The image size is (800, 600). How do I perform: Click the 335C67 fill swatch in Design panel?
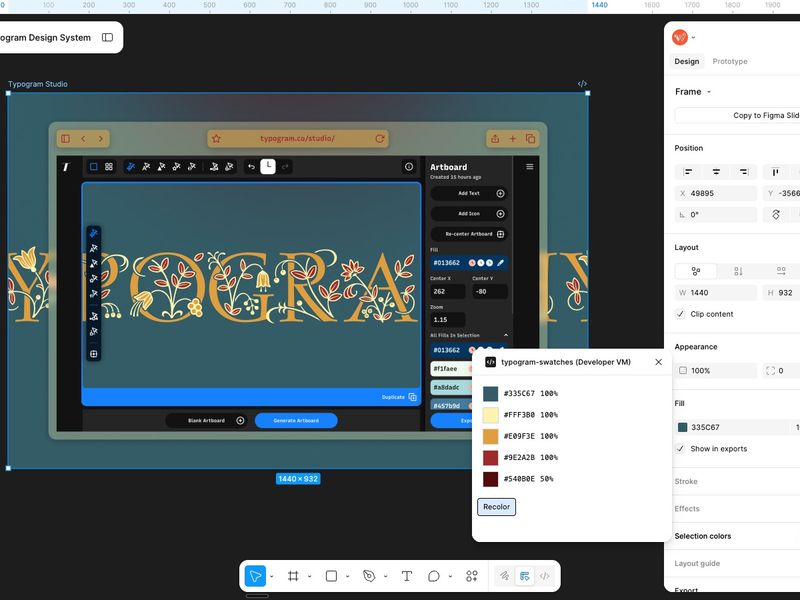pyautogui.click(x=682, y=428)
